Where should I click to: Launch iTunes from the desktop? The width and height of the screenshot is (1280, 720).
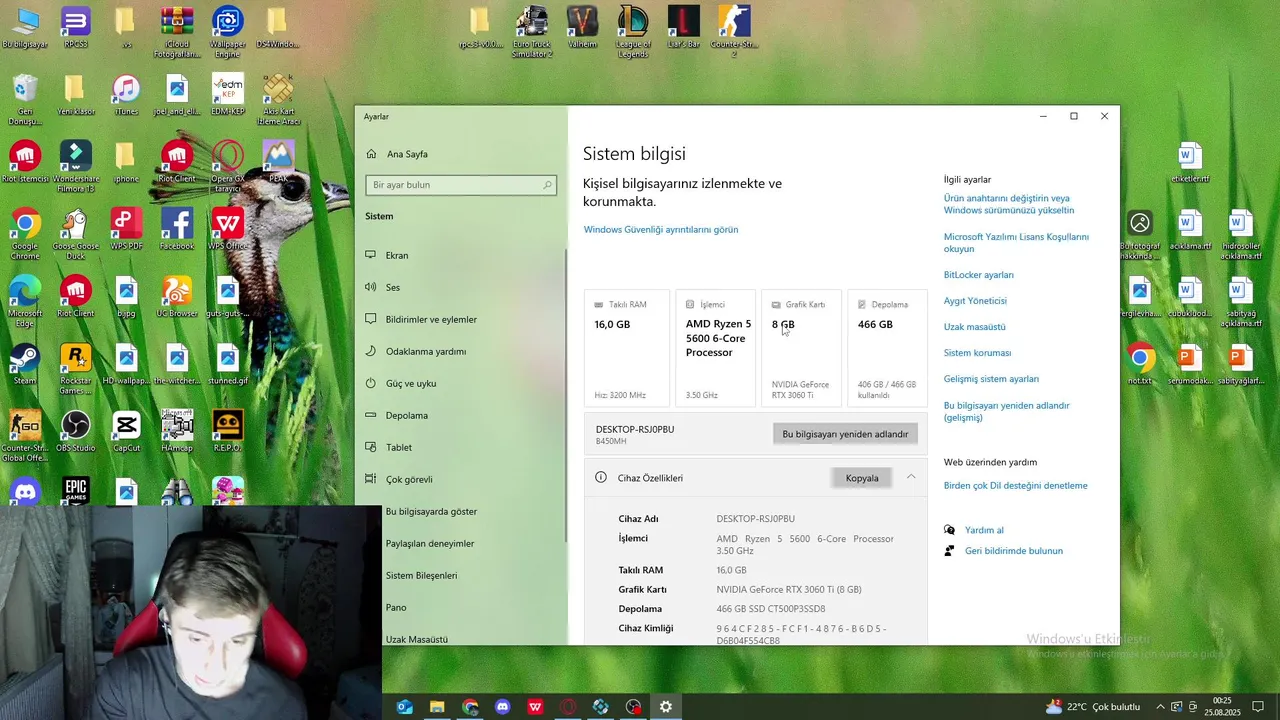(x=126, y=95)
